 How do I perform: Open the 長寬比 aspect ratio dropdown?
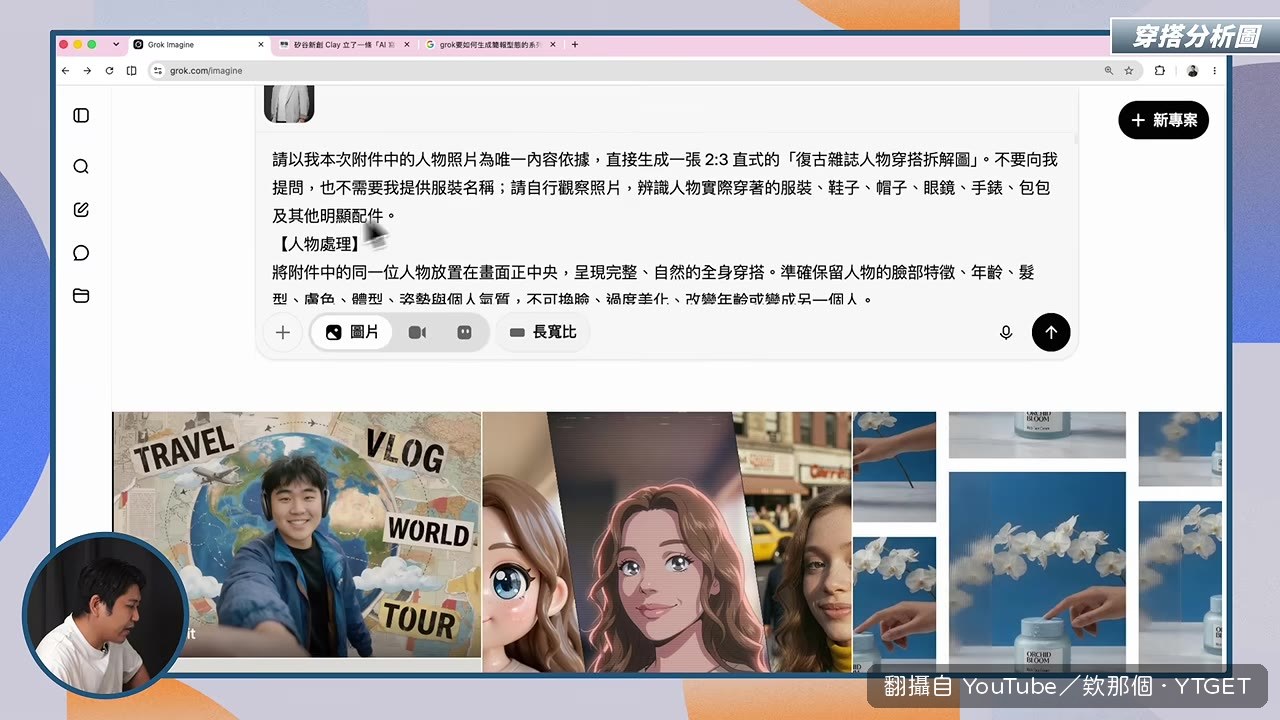543,332
